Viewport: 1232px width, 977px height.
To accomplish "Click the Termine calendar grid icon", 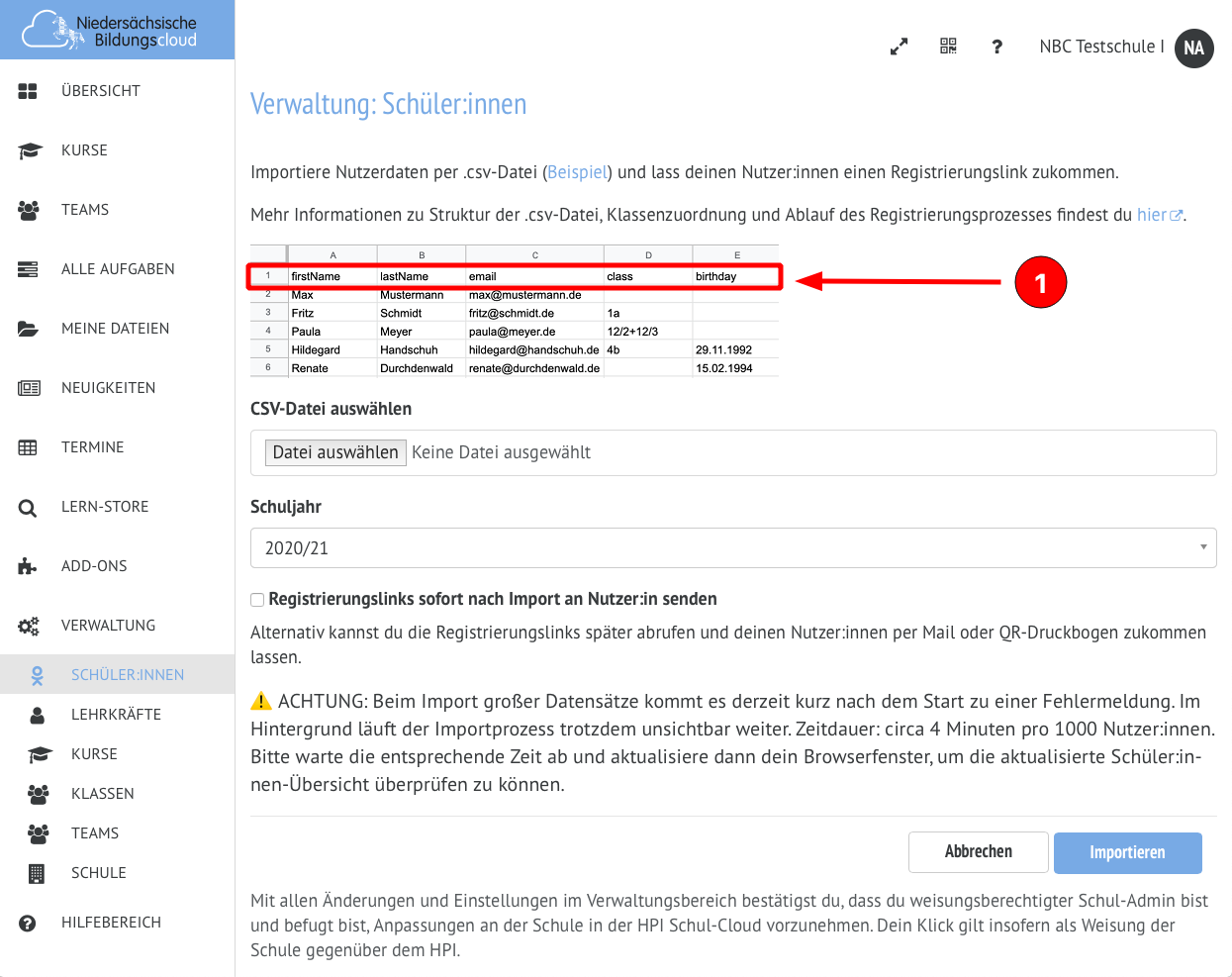I will click(x=28, y=447).
